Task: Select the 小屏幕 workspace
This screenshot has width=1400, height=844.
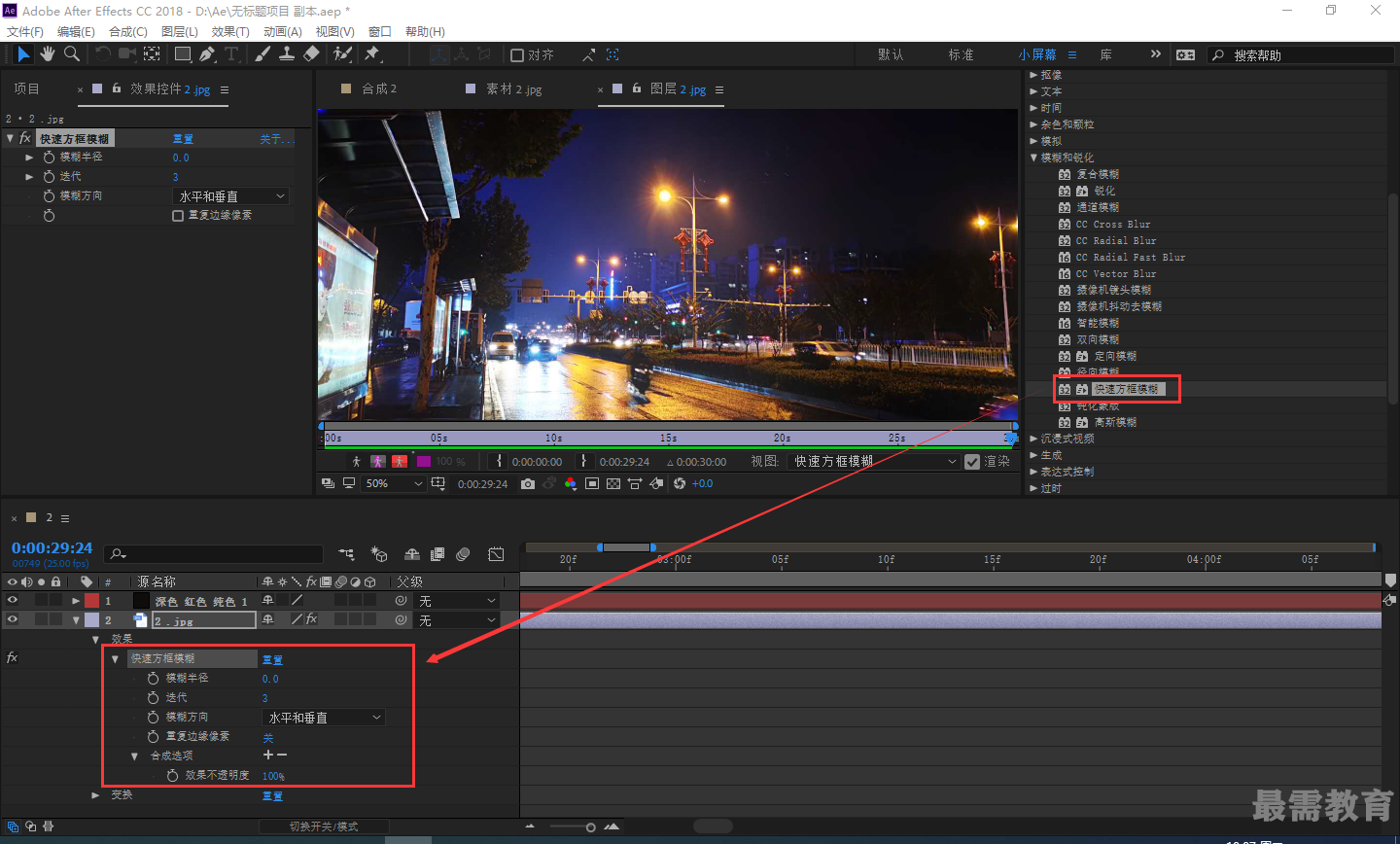Action: [1037, 54]
